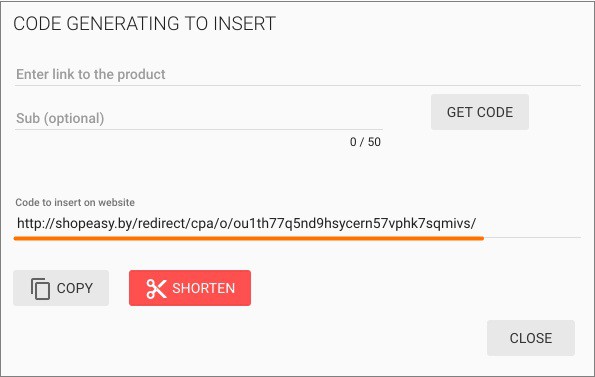Click the CLOSE text at the bottom of the dialog

click(x=530, y=338)
